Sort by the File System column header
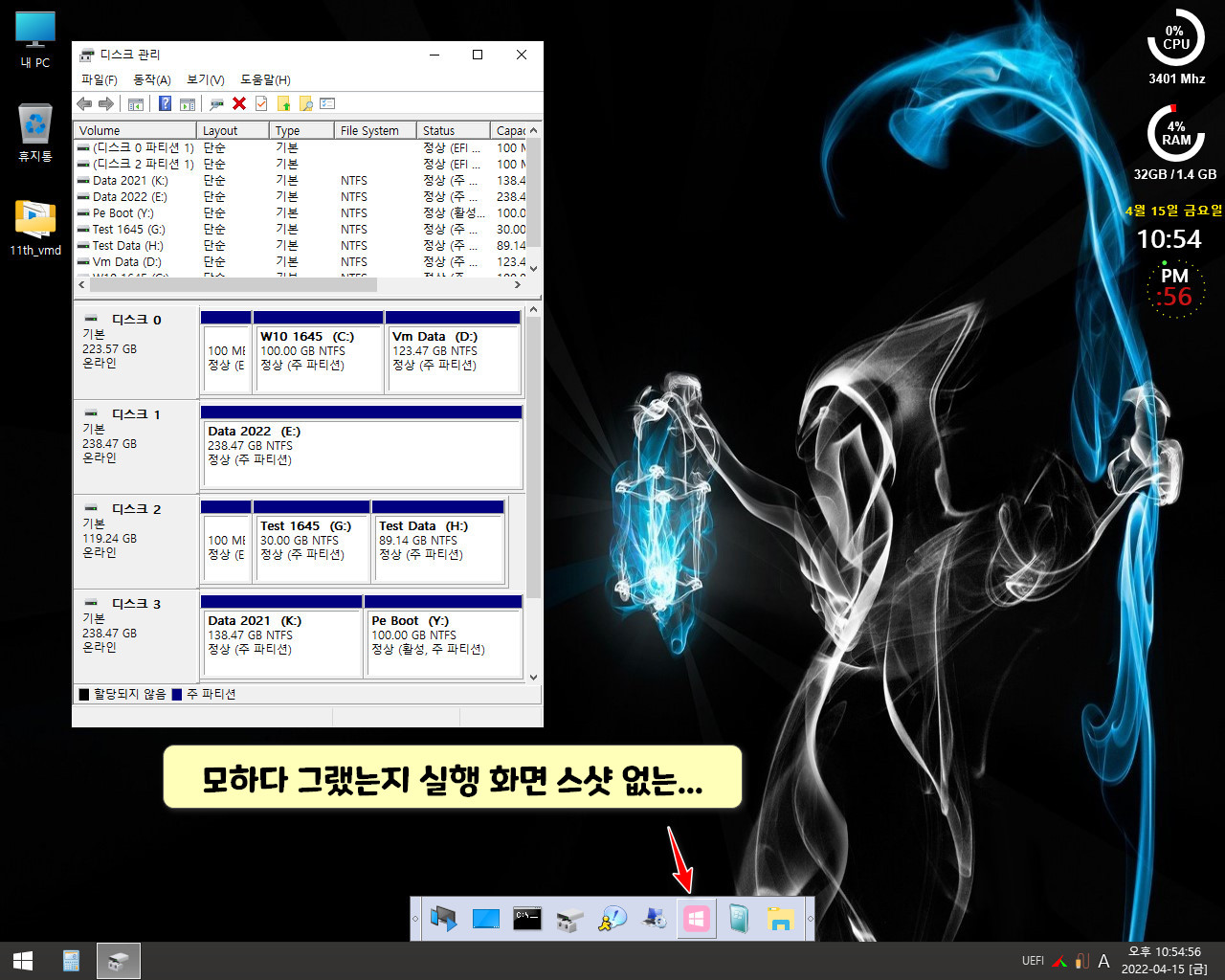Screen dimensions: 1225x980 coord(375,130)
